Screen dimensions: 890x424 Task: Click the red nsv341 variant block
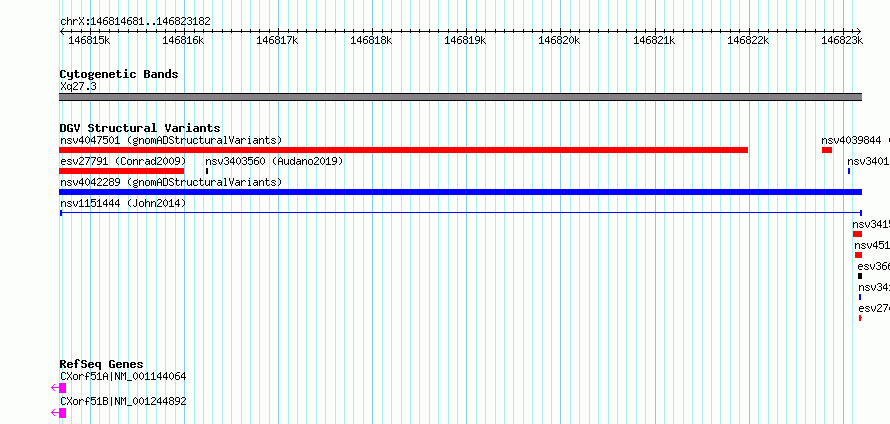(x=857, y=234)
